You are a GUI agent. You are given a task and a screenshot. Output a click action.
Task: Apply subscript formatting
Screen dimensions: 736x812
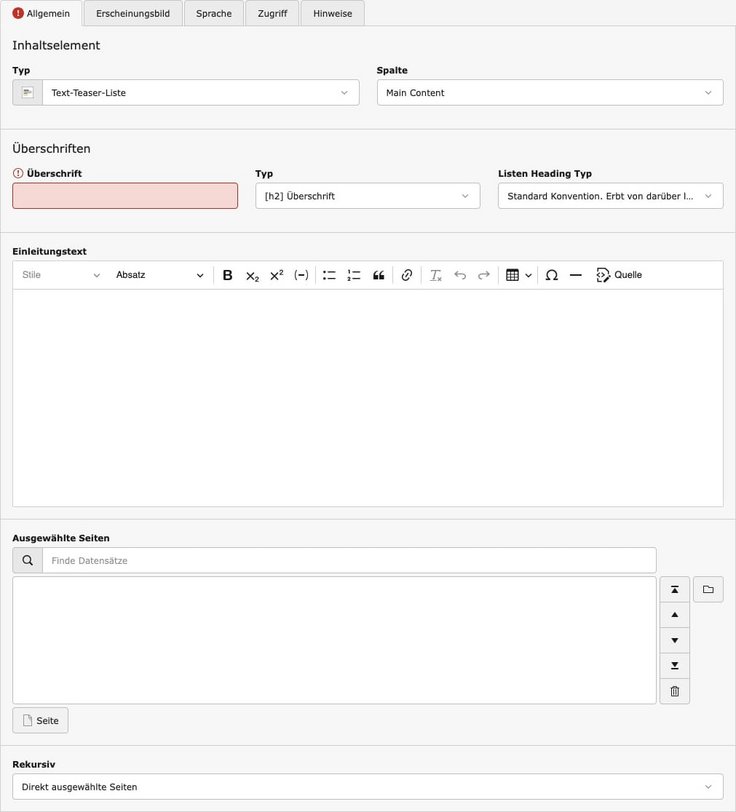[252, 275]
